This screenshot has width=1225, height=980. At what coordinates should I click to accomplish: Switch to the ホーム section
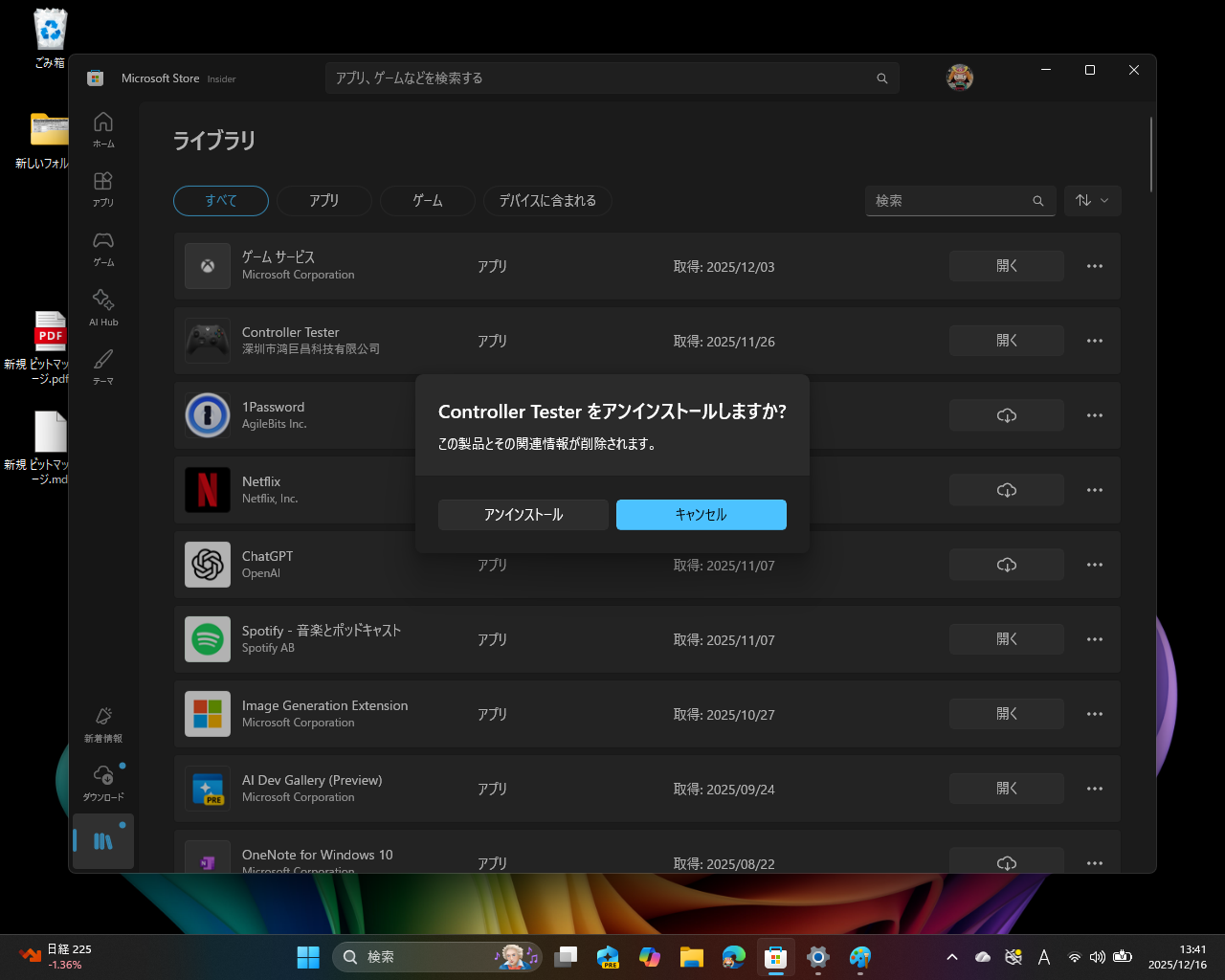tap(102, 129)
